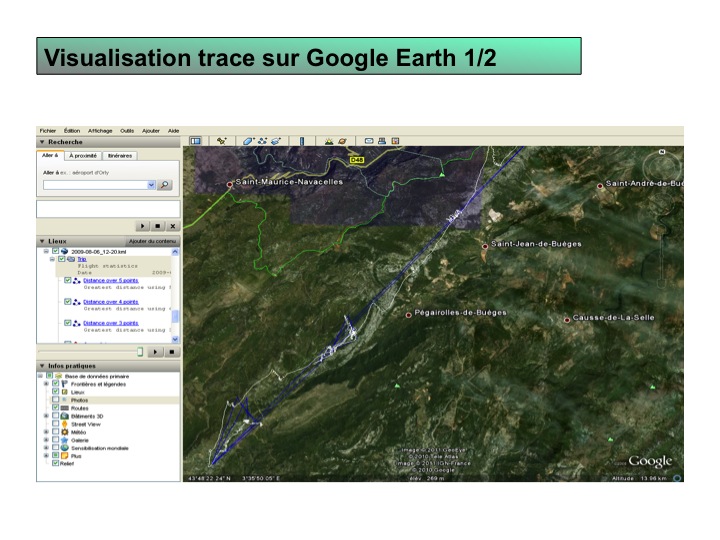Open the Distance over 4 points link

(x=111, y=302)
